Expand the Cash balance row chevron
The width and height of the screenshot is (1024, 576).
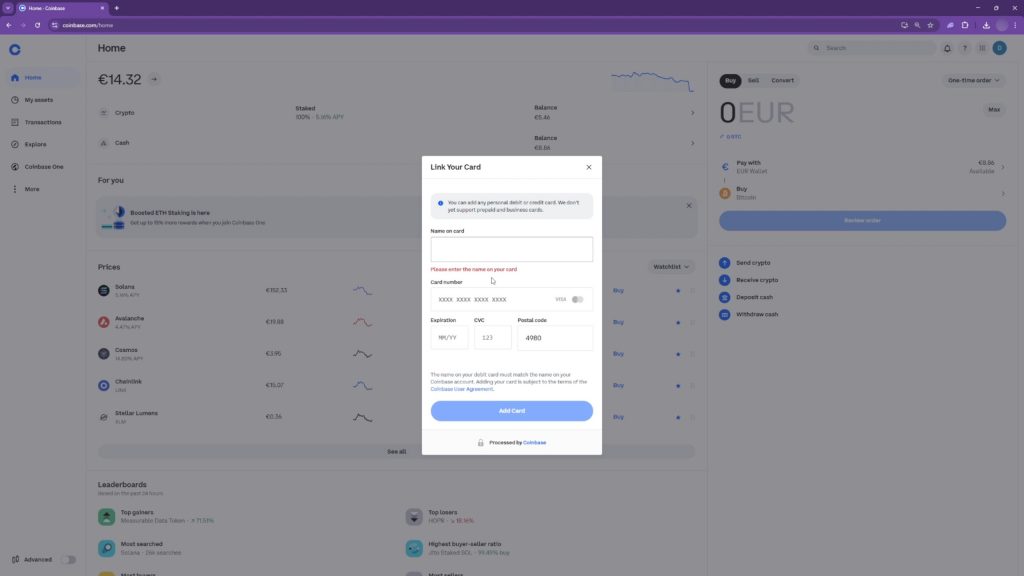point(692,143)
